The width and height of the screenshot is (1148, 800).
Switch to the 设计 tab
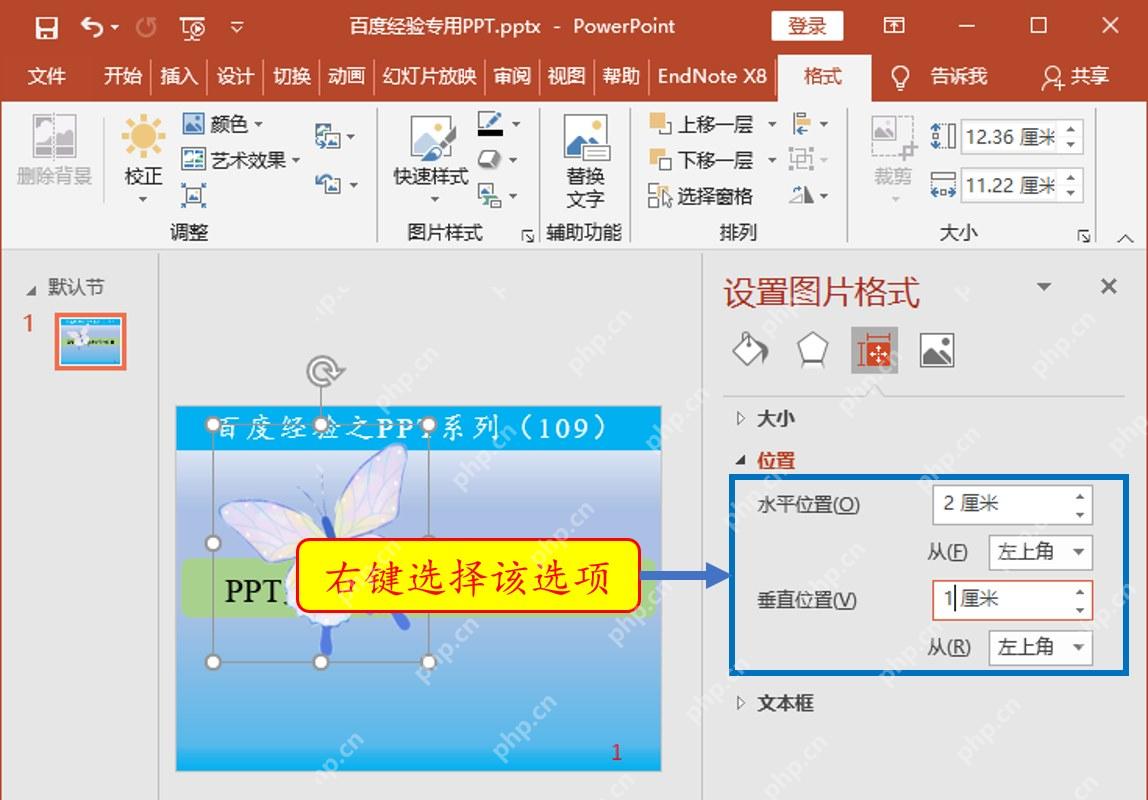[235, 76]
